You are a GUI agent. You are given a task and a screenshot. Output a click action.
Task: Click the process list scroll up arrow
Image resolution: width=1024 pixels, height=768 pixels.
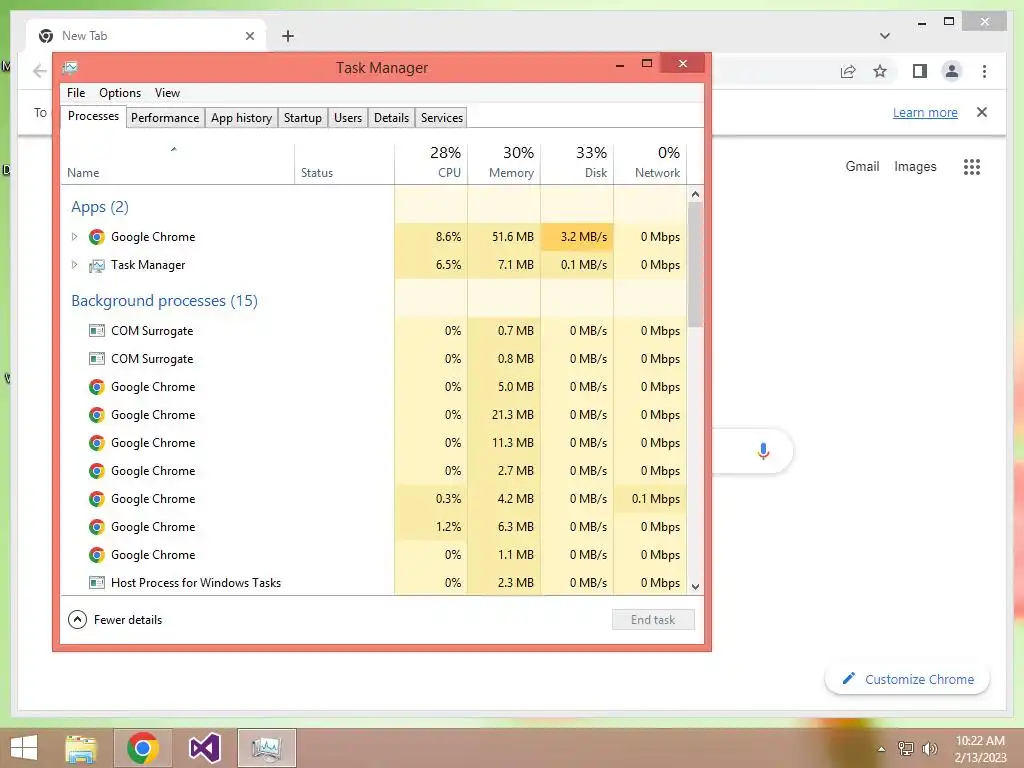click(696, 194)
